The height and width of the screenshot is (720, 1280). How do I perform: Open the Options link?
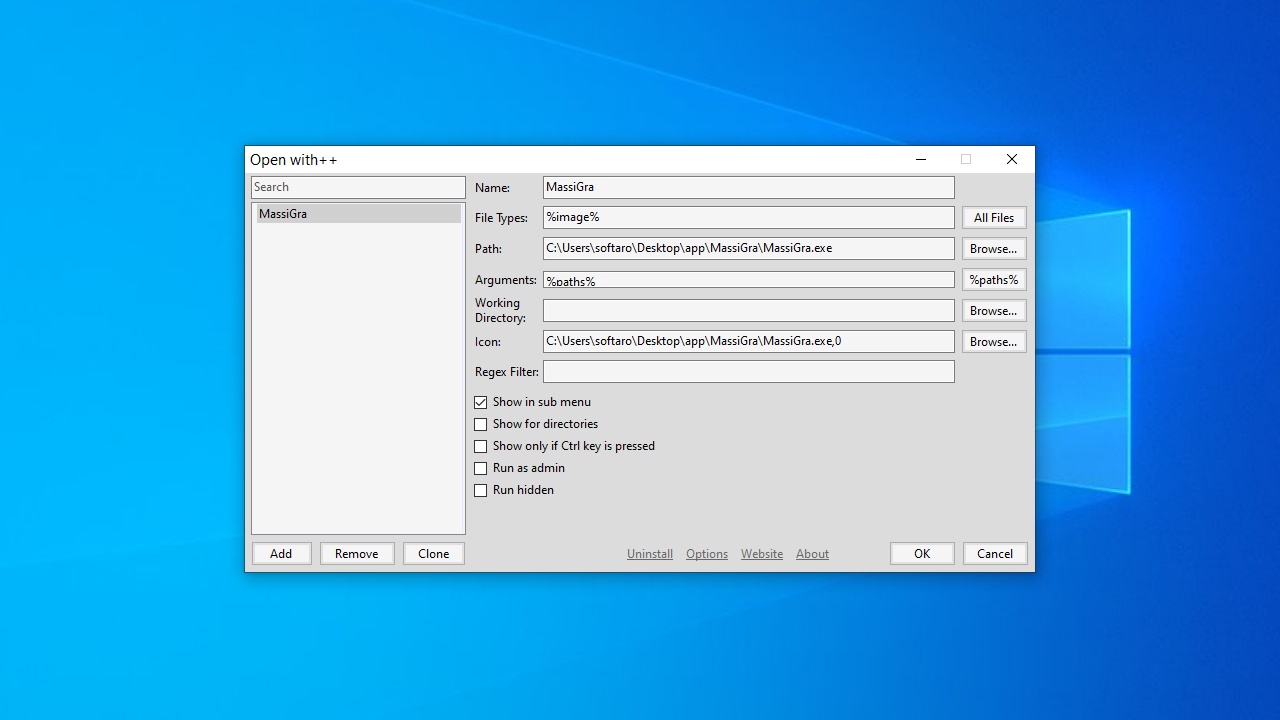pos(707,554)
